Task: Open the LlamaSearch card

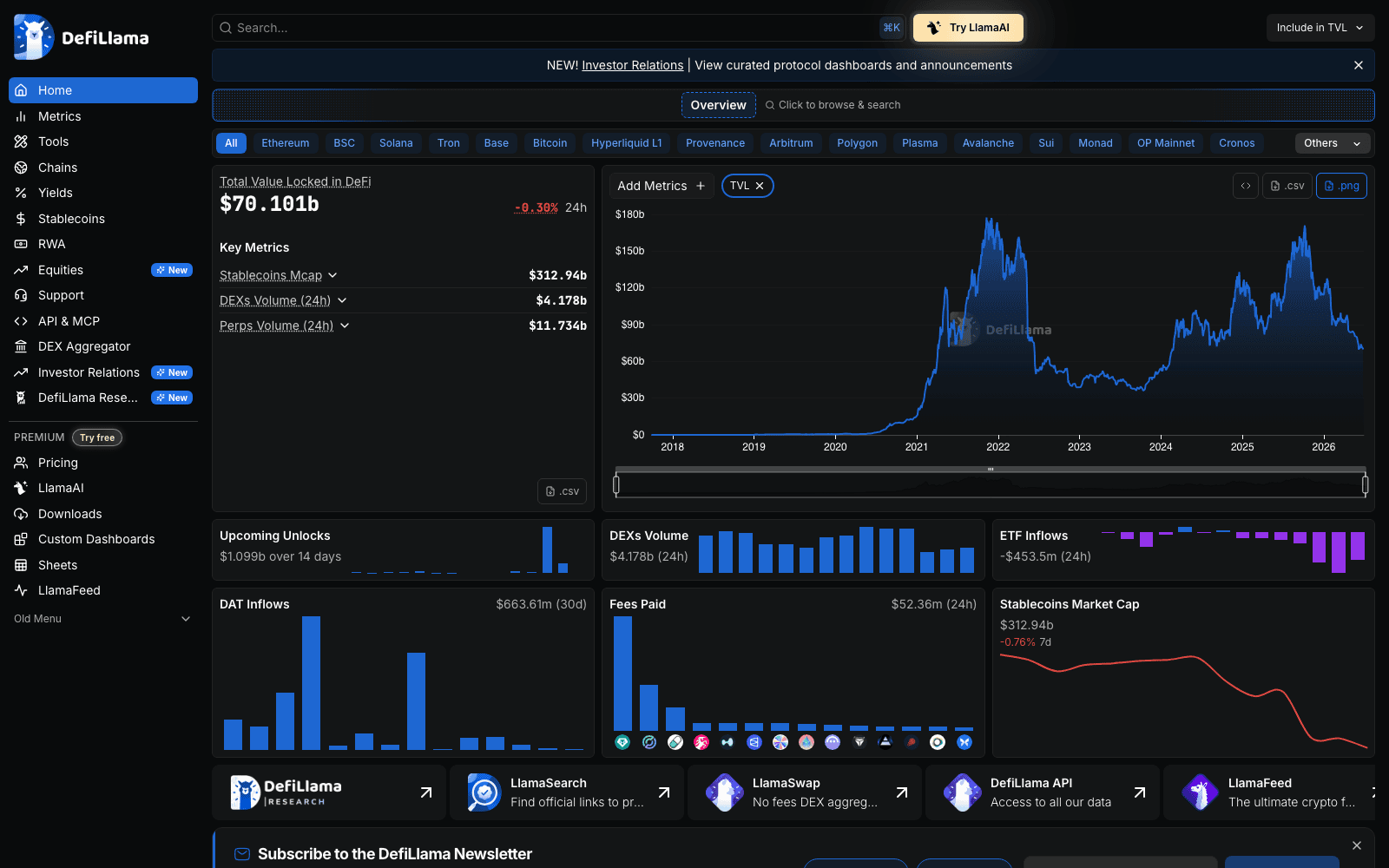Action: tap(566, 792)
